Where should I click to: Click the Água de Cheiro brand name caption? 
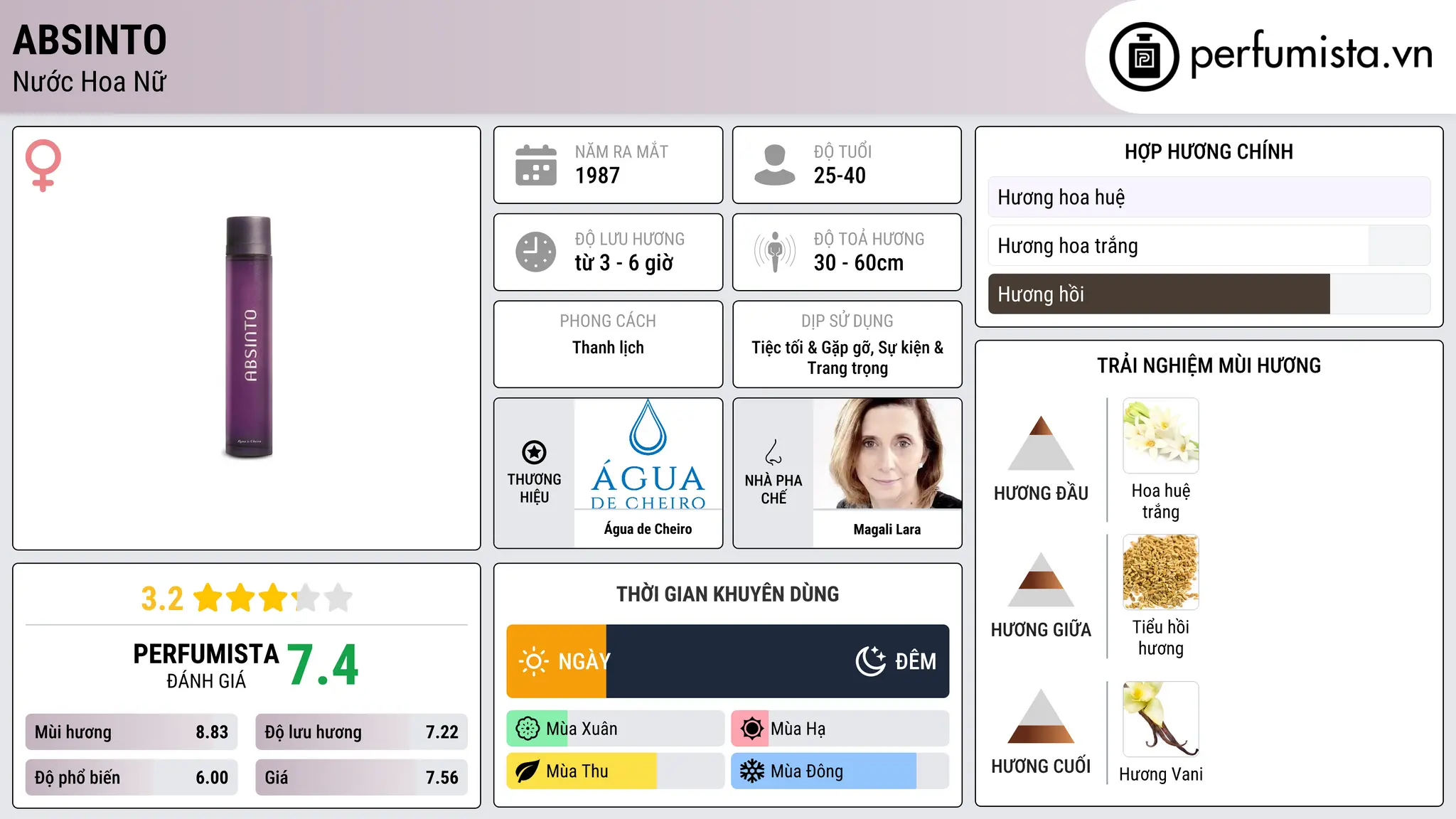pos(648,529)
